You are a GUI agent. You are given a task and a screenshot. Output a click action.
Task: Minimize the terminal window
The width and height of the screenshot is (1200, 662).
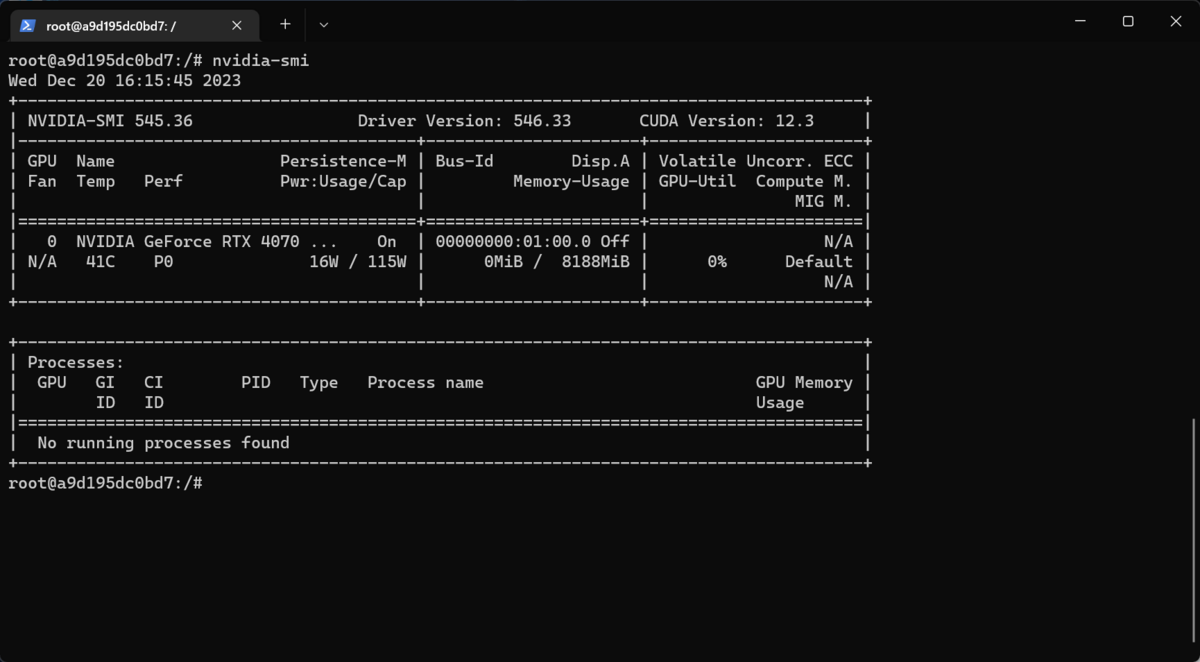click(x=1080, y=20)
